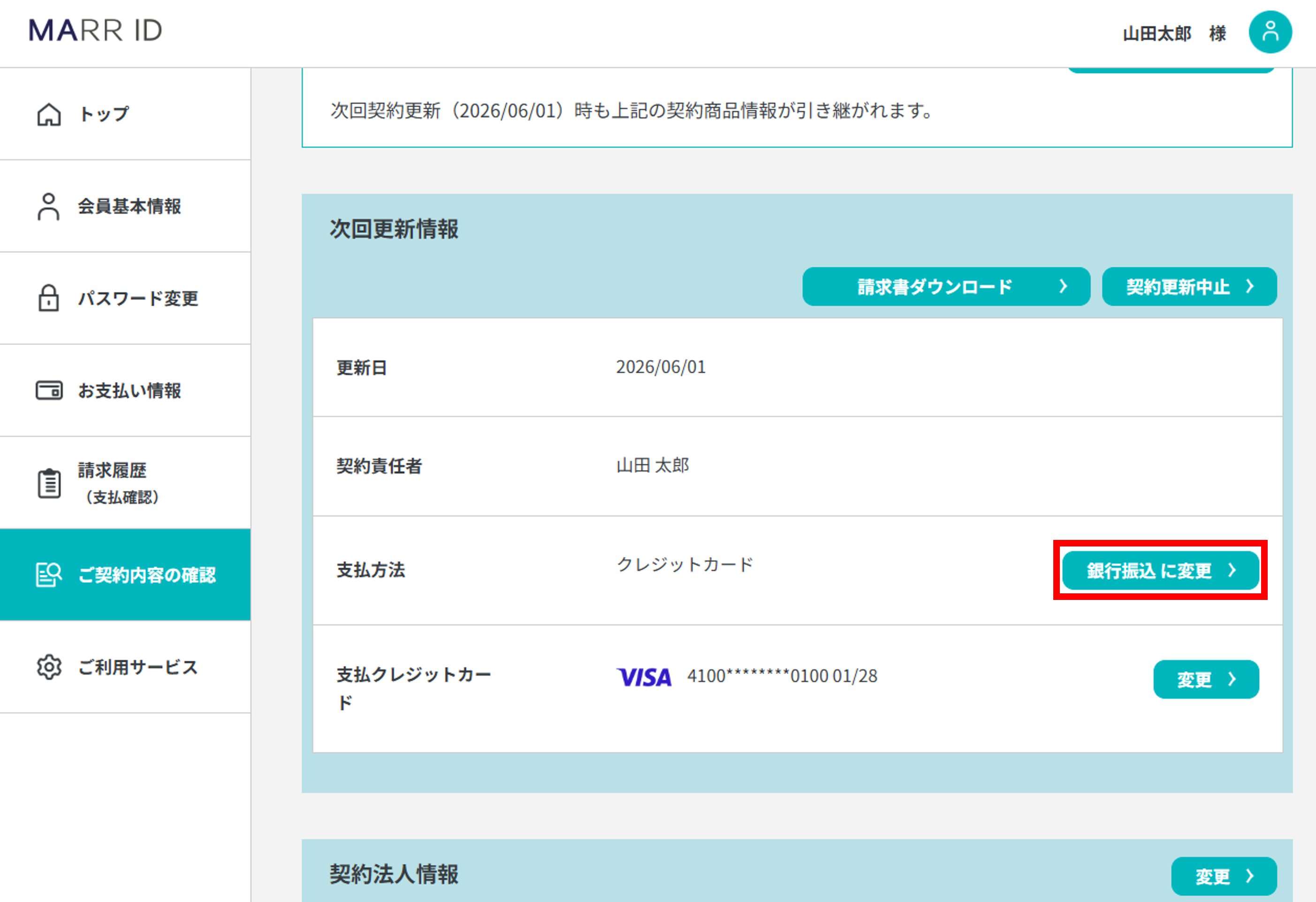The image size is (1316, 902).
Task: Select card number 4100********0100 01/28
Action: 782,676
